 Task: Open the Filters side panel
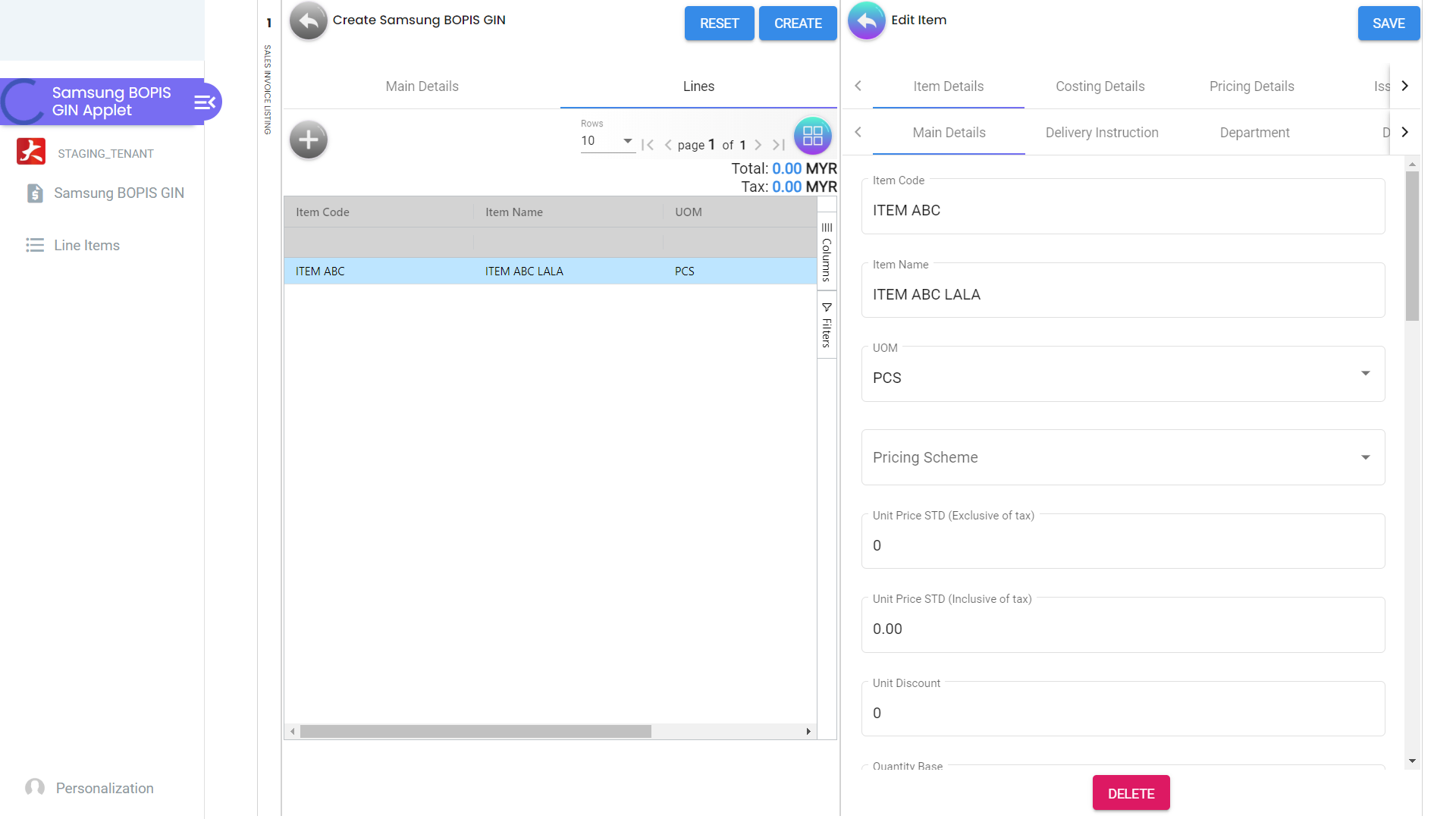coord(827,325)
